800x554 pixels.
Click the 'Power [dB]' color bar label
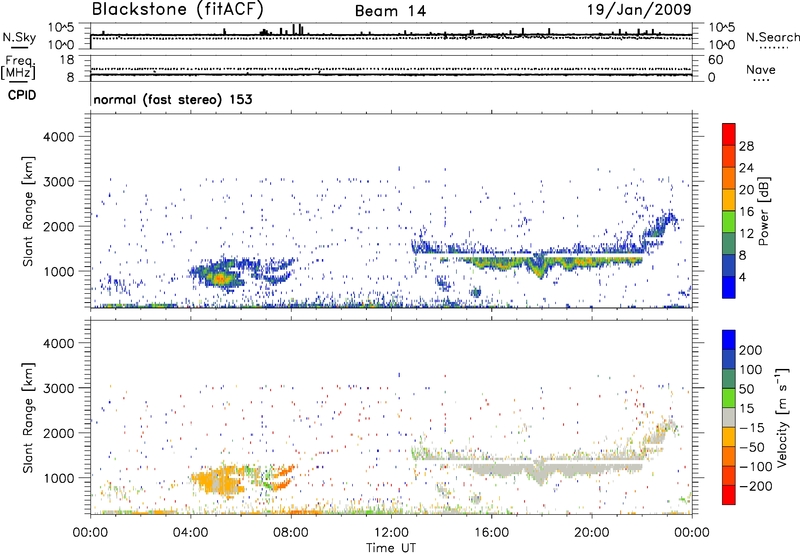pos(764,211)
